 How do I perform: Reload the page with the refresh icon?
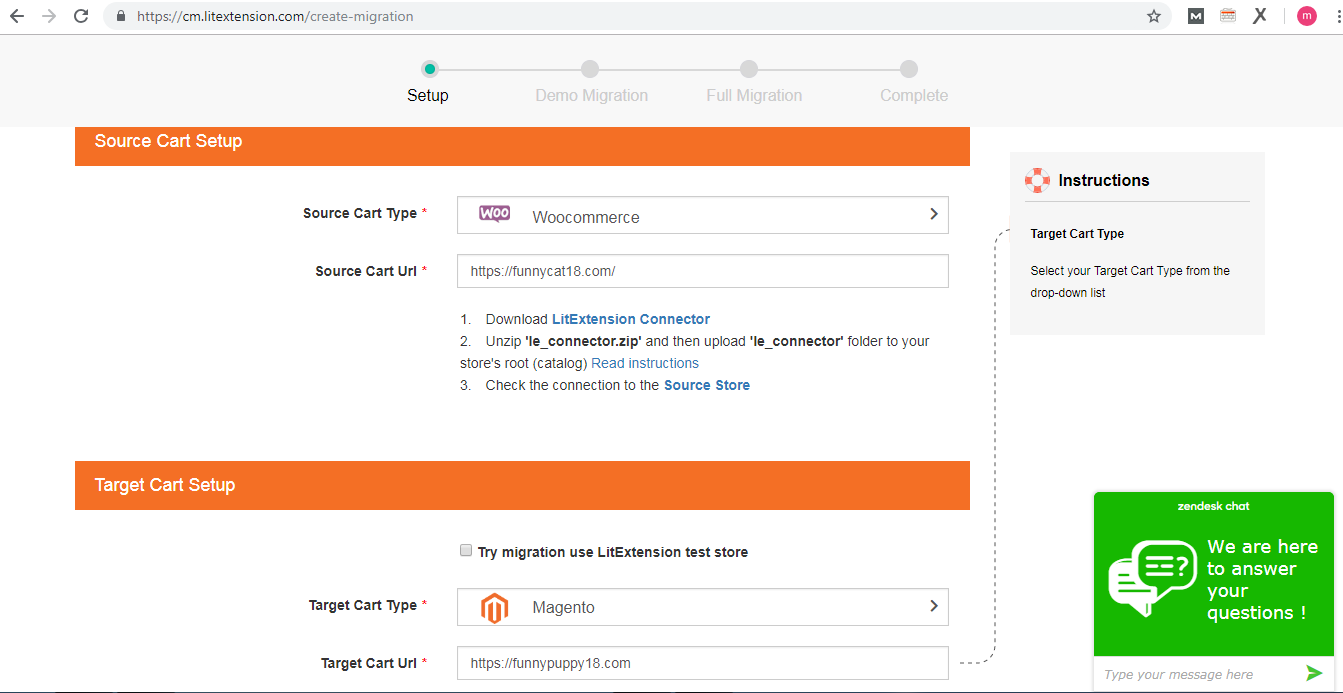81,16
